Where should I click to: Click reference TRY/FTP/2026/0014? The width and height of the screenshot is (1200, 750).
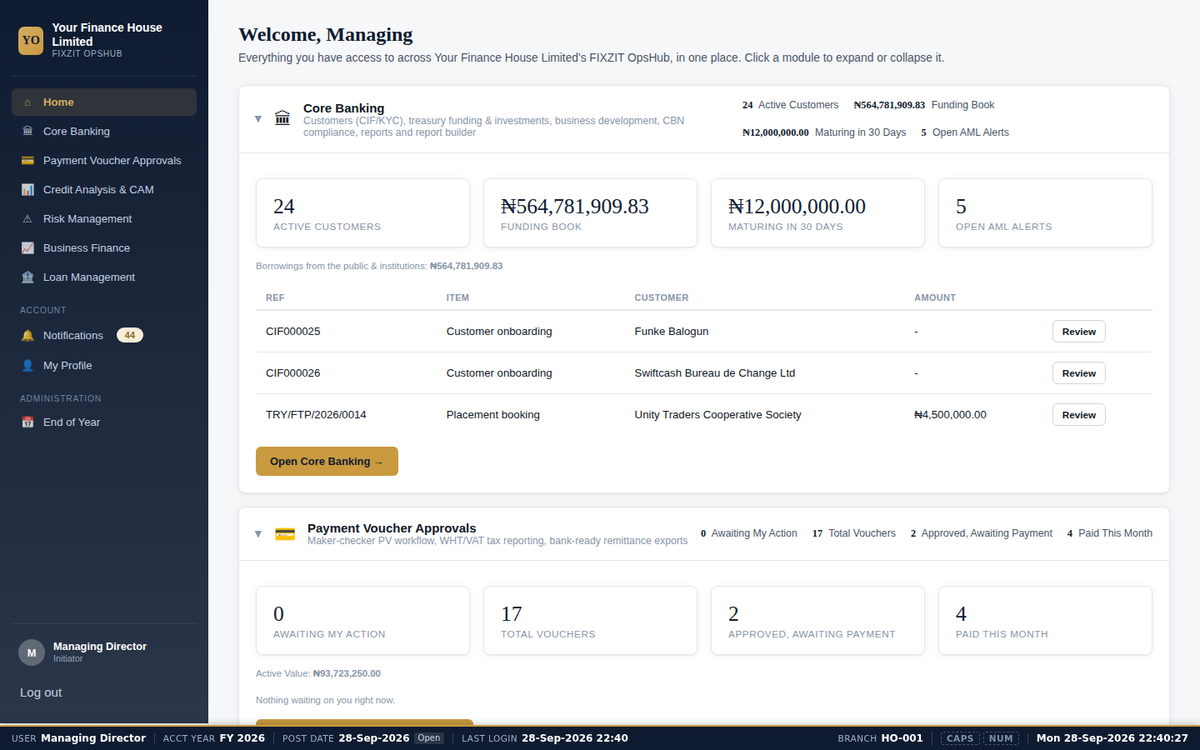point(316,415)
